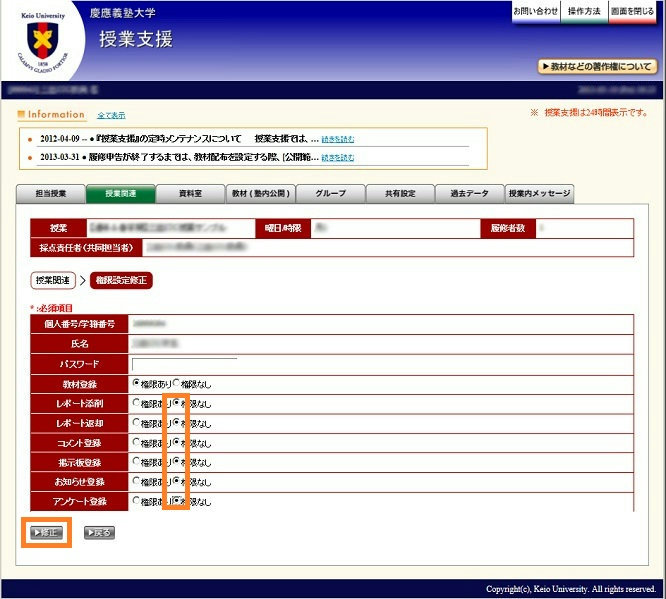Click the Keio University crest logo

click(x=42, y=42)
